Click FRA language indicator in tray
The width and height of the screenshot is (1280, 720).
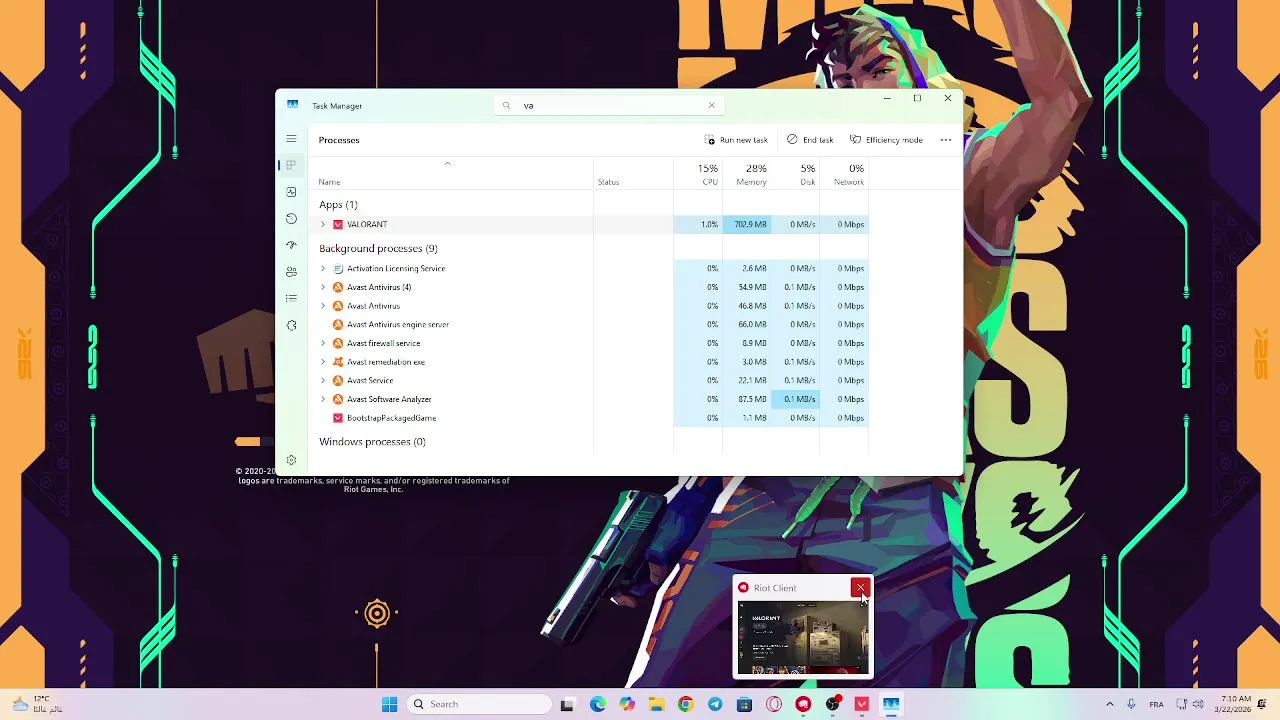pos(1156,704)
